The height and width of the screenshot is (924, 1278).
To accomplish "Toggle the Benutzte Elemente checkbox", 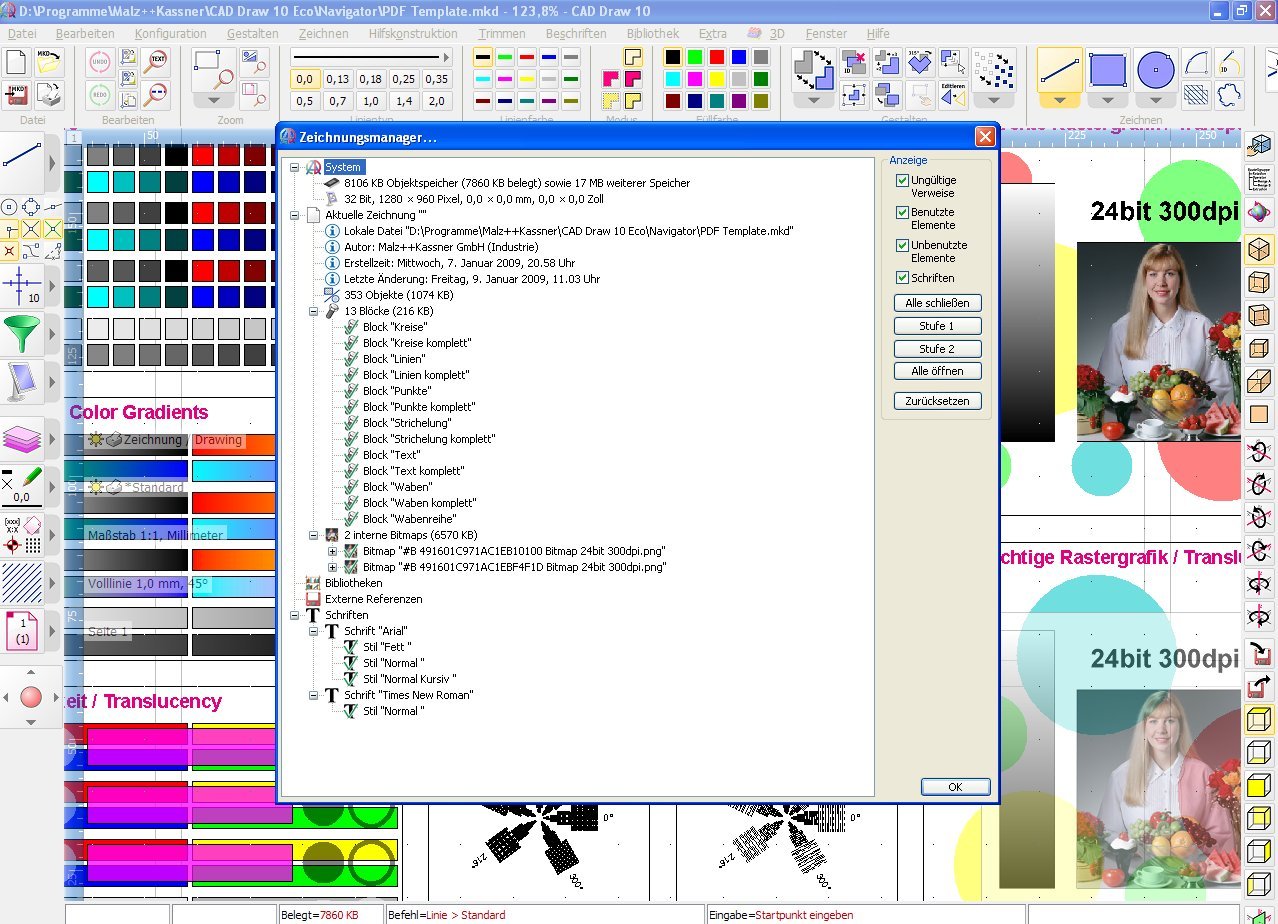I will [x=902, y=213].
